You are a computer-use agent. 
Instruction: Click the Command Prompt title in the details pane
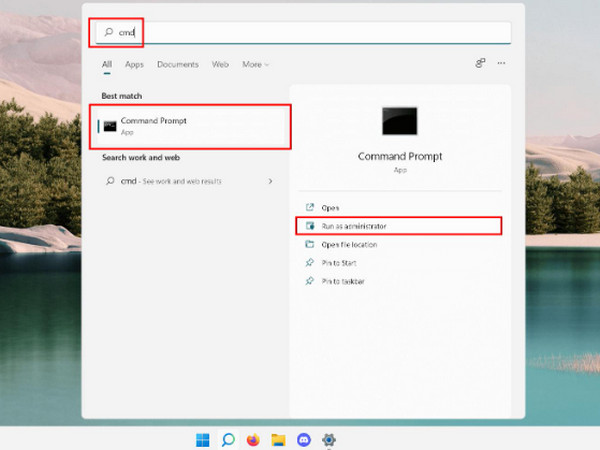(400, 157)
